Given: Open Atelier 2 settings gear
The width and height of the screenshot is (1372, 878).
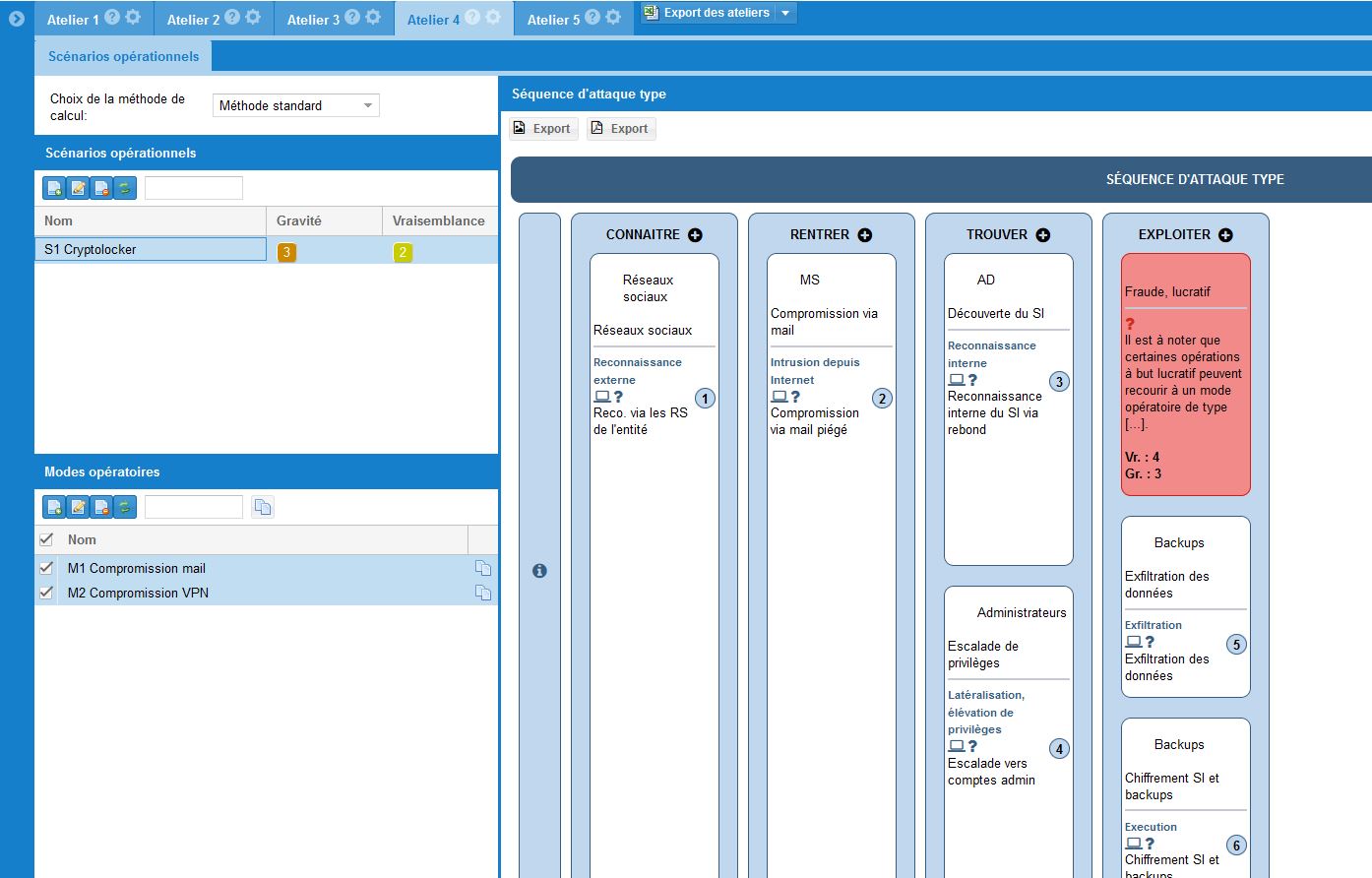Looking at the screenshot, I should (253, 18).
